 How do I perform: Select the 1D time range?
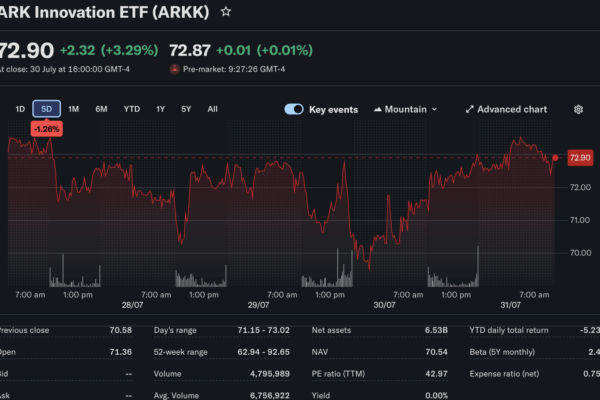20,109
